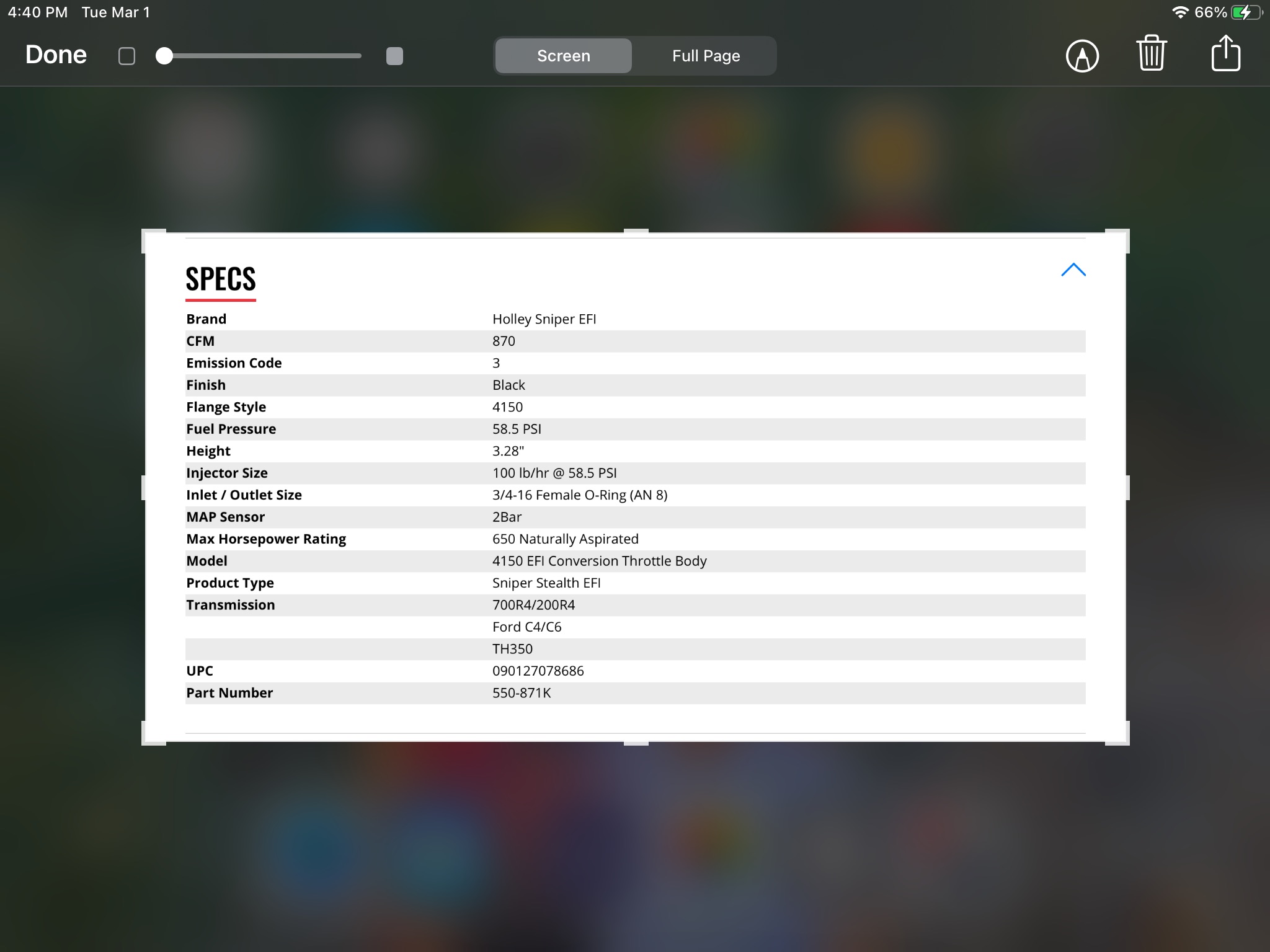Click the 'Injector Size' label
Viewport: 1270px width, 952px height.
click(x=227, y=473)
